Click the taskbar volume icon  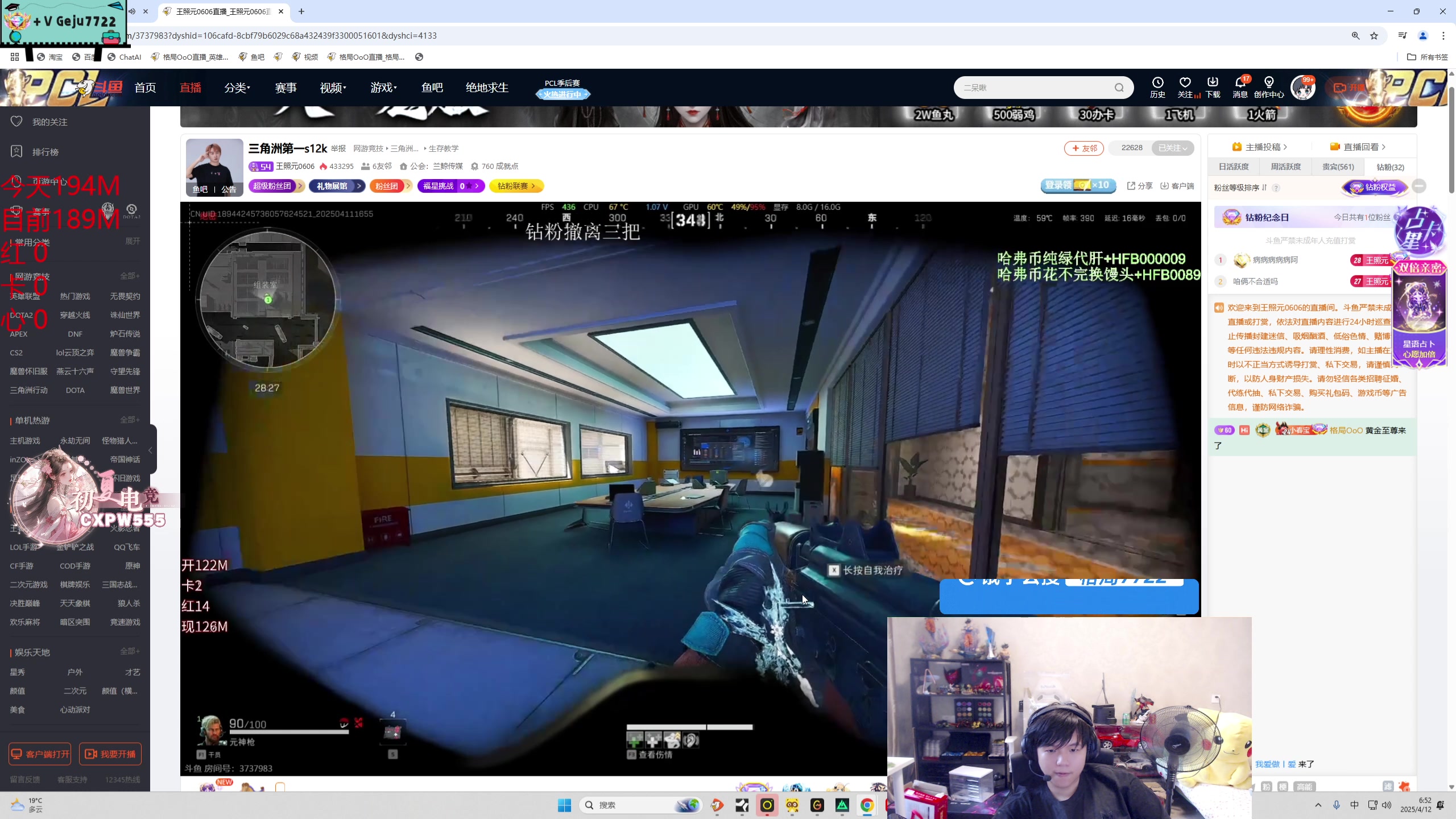1387,805
